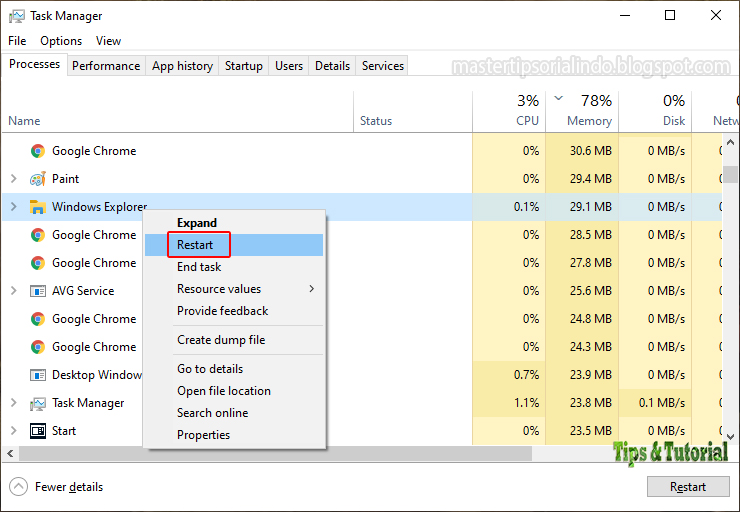Click the Paint process icon
Screen dimensions: 740x512
(x=38, y=179)
